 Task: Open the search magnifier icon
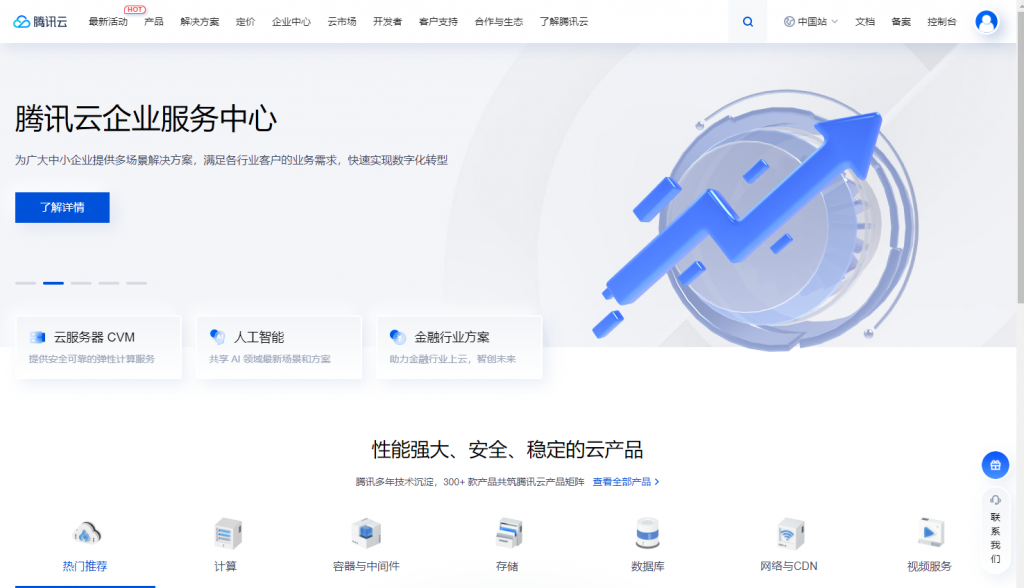click(x=748, y=22)
